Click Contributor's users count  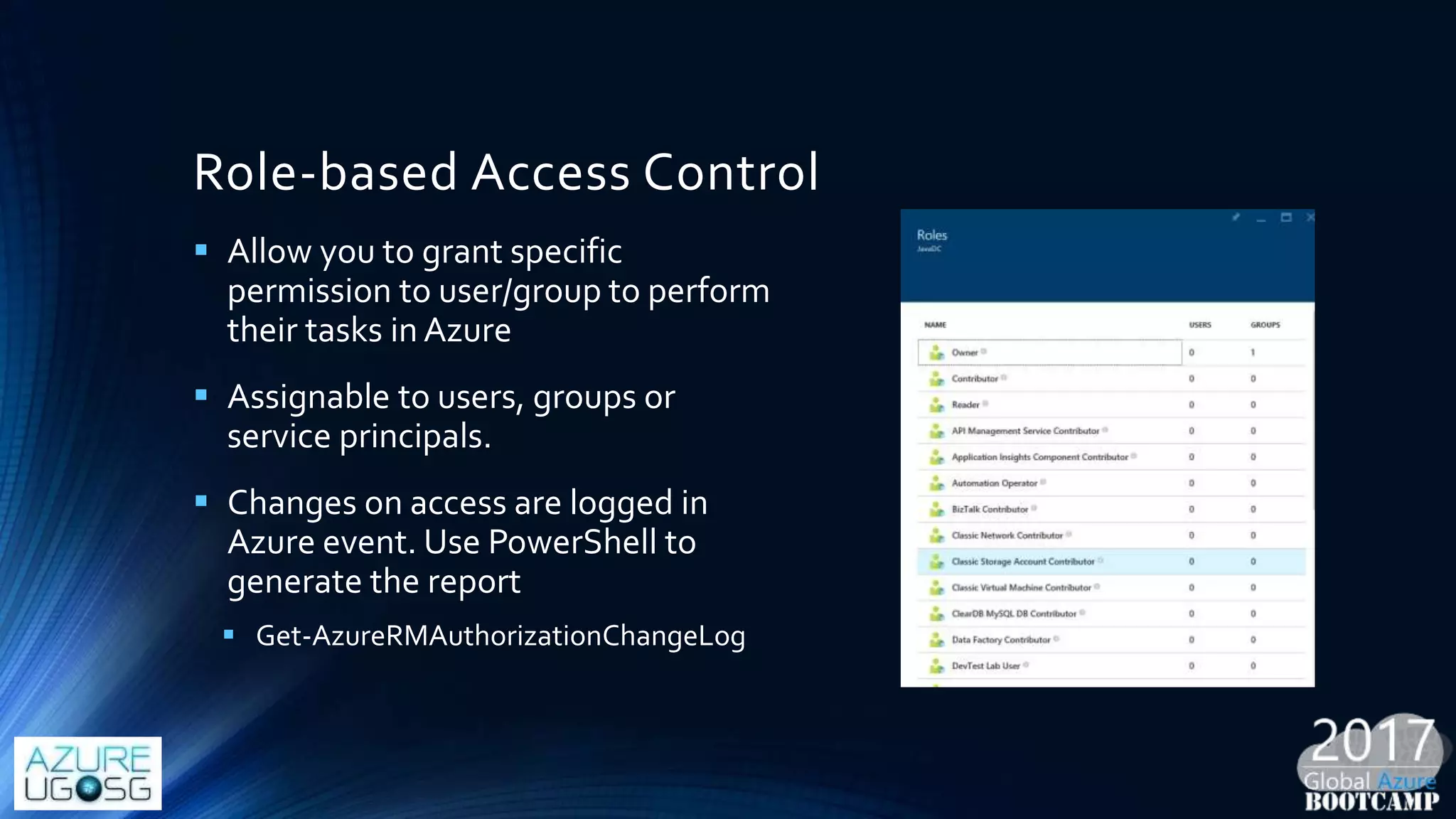[x=1192, y=379]
